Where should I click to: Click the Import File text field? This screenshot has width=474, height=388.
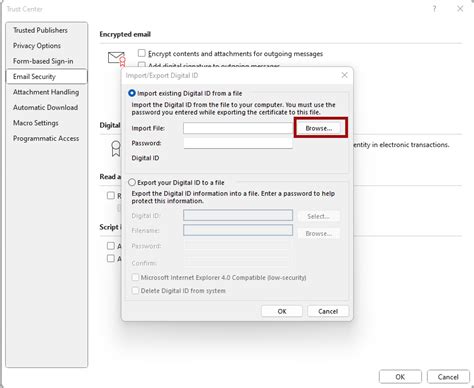(238, 128)
